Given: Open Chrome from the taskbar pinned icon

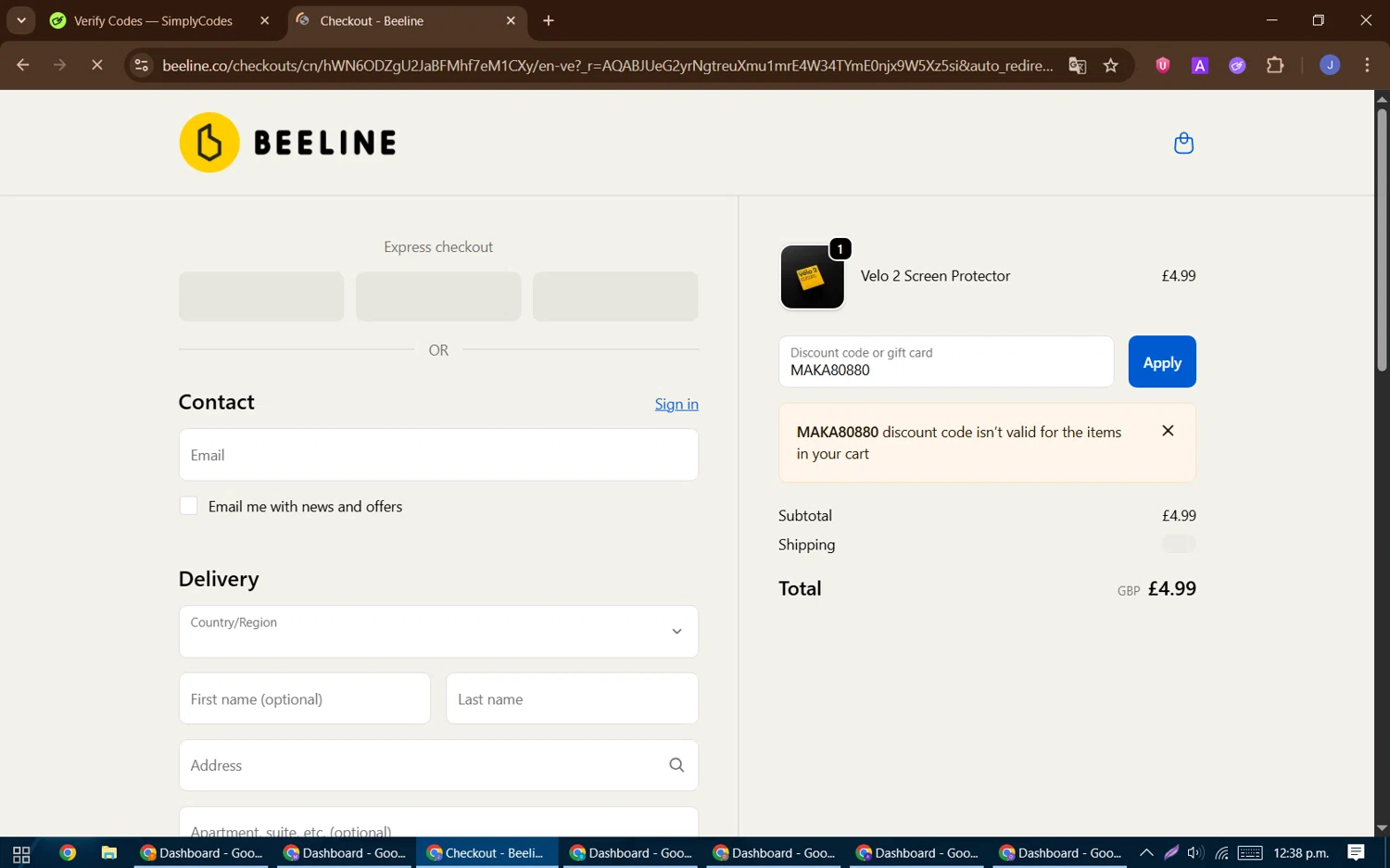Looking at the screenshot, I should [68, 853].
